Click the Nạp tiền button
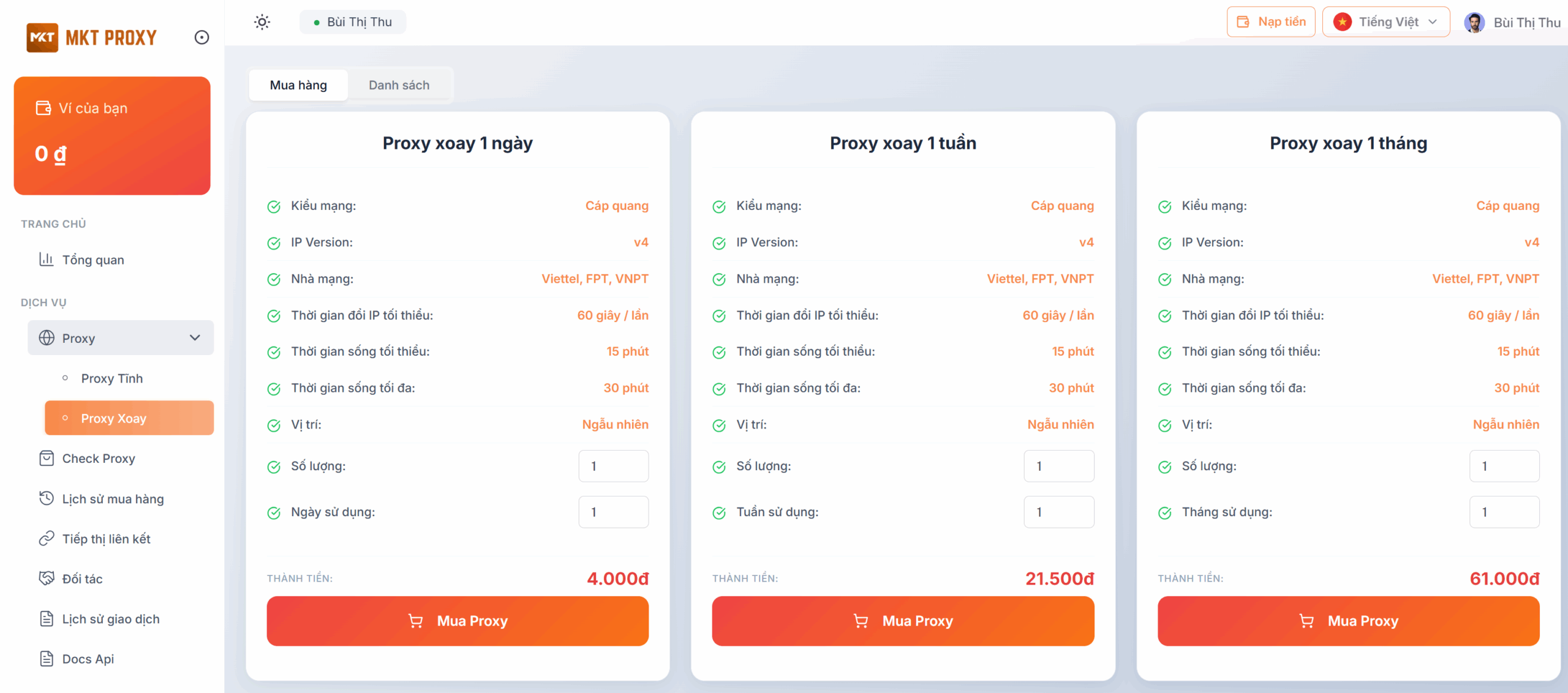Viewport: 1568px width, 693px height. (x=1271, y=22)
